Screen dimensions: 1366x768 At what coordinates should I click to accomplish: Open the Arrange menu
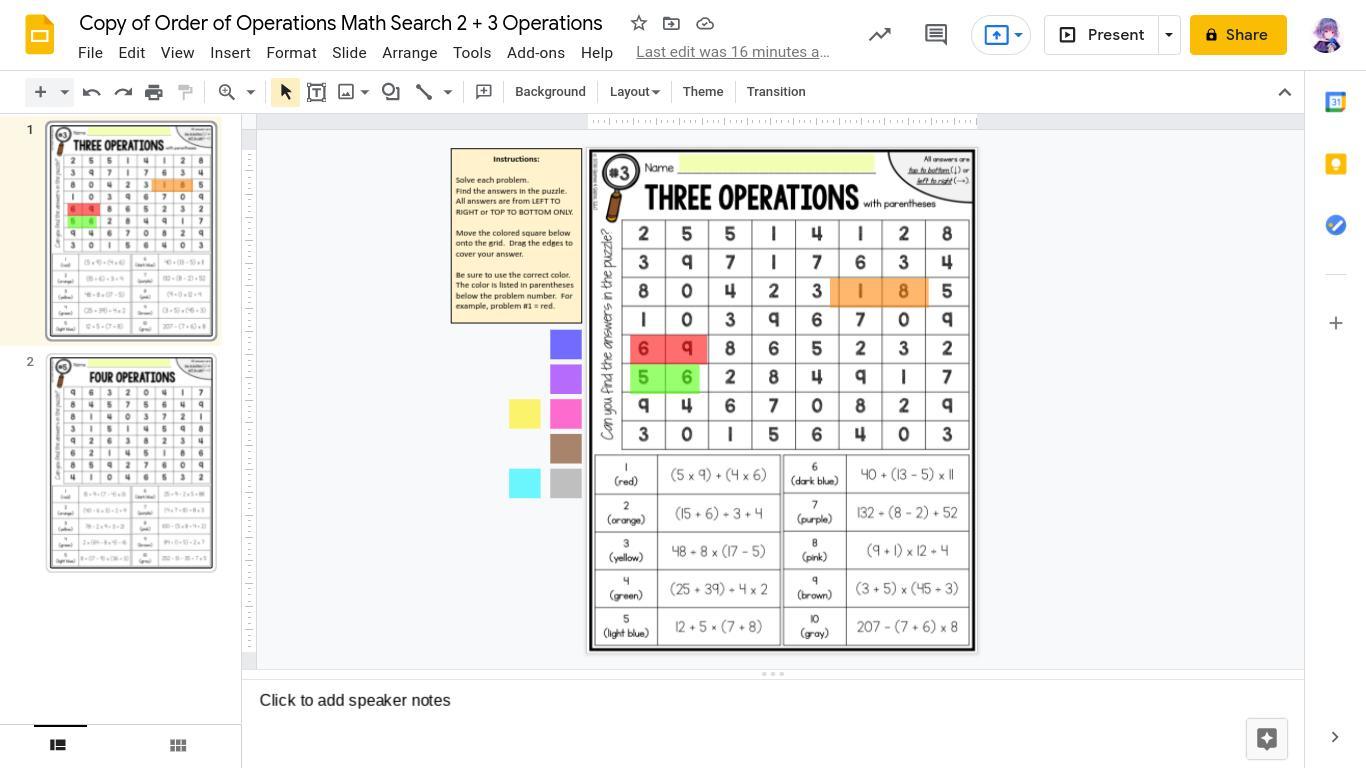pos(410,53)
